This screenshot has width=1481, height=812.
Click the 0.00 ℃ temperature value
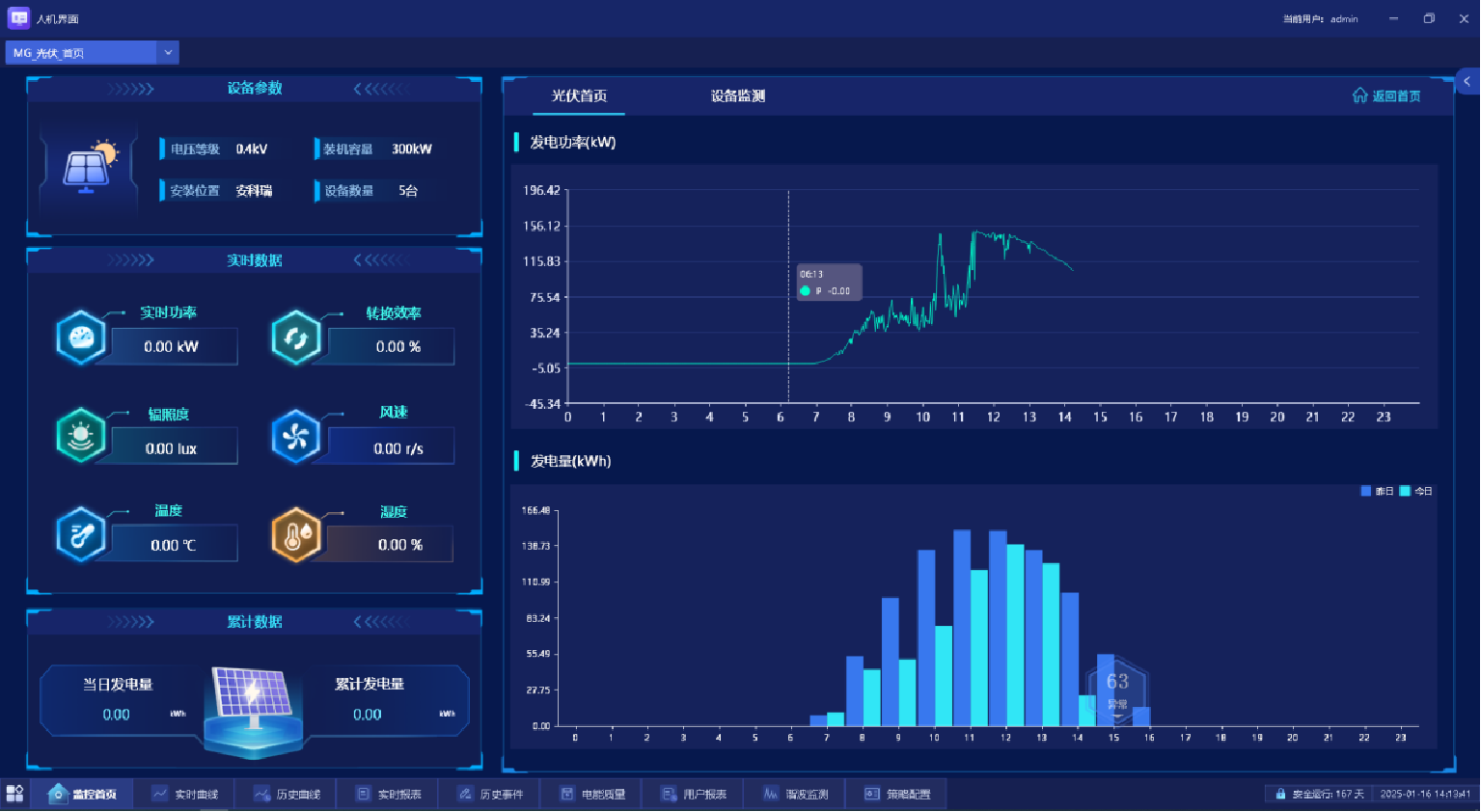(174, 545)
